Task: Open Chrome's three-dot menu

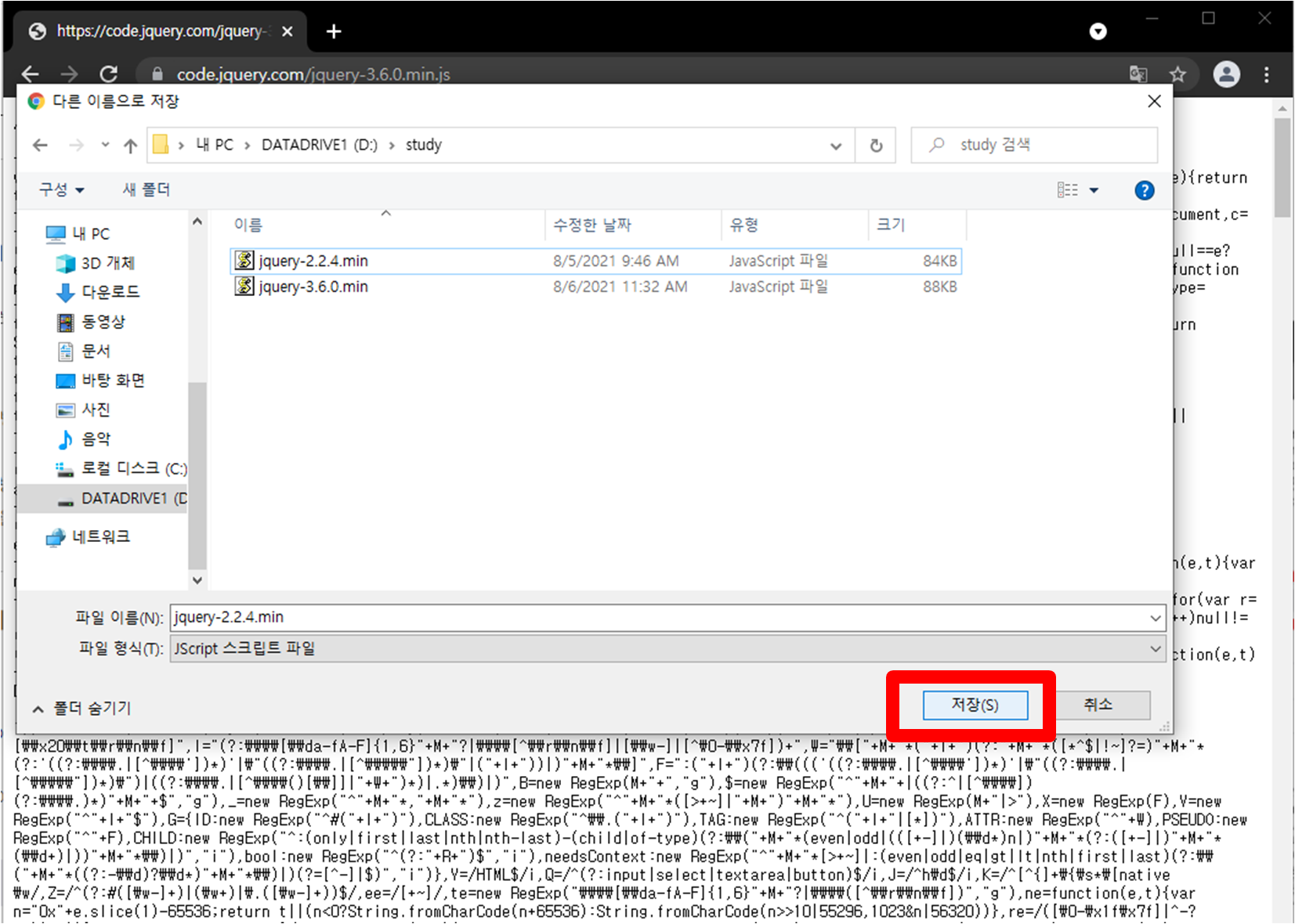Action: [x=1266, y=74]
